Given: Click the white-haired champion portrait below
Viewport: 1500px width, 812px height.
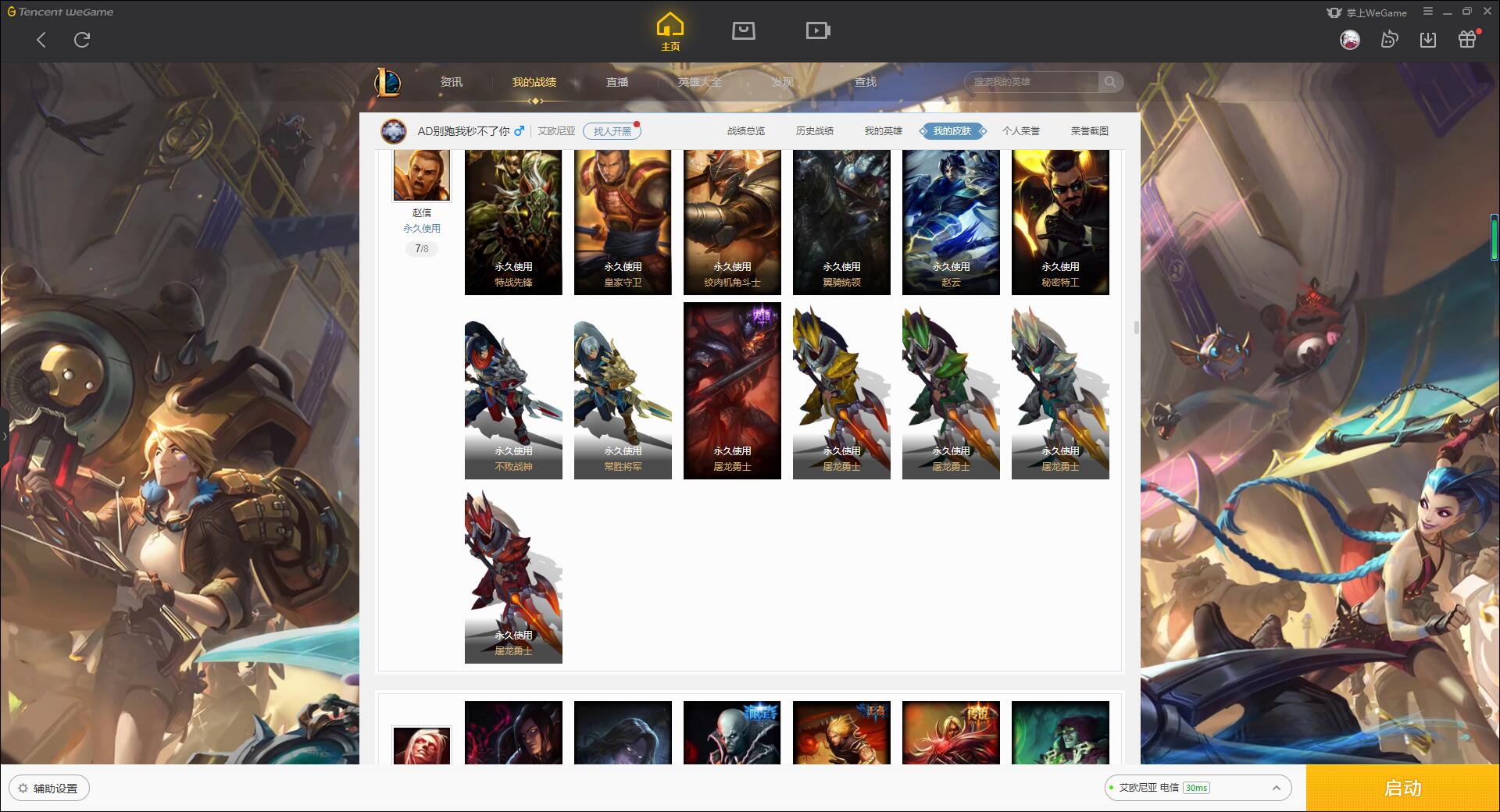Looking at the screenshot, I should pyautogui.click(x=422, y=746).
